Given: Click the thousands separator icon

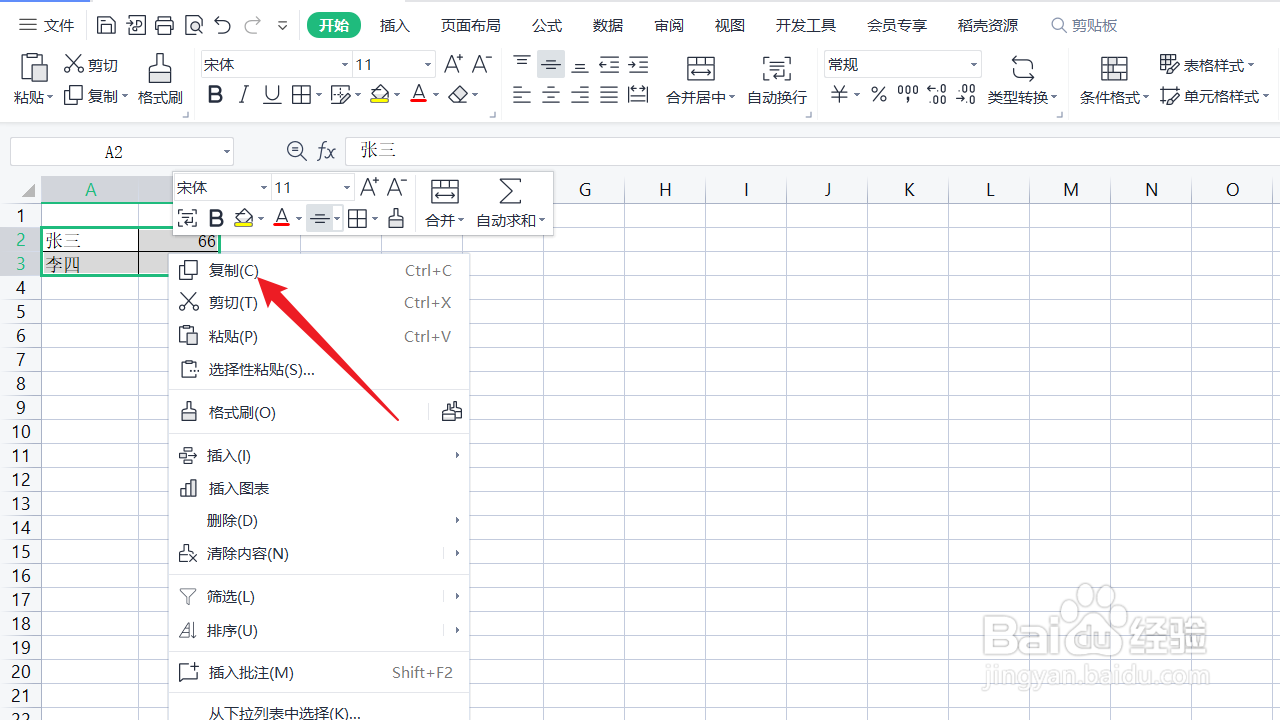Looking at the screenshot, I should pos(908,95).
